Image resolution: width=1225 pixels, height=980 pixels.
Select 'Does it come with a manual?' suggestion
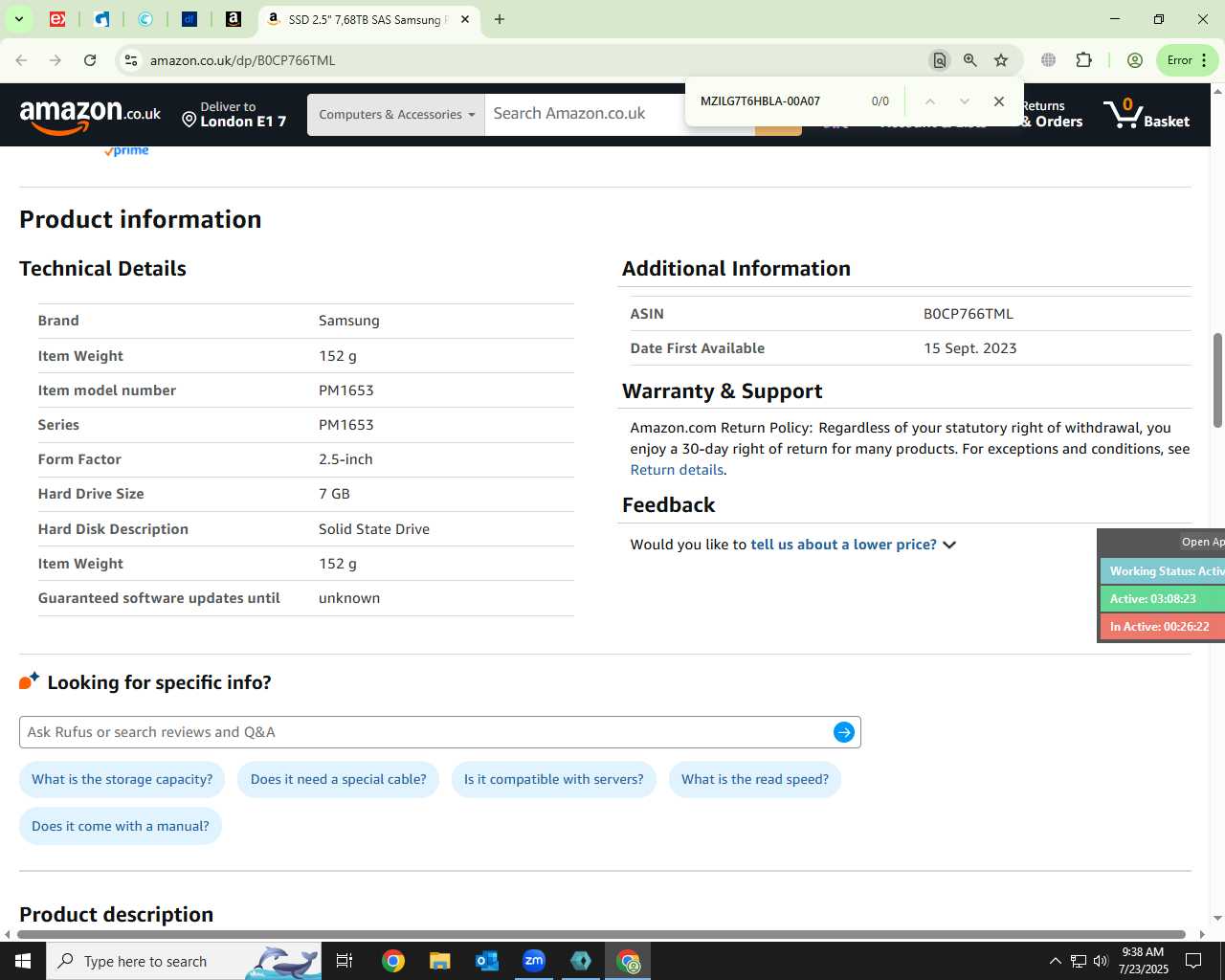[x=121, y=826]
